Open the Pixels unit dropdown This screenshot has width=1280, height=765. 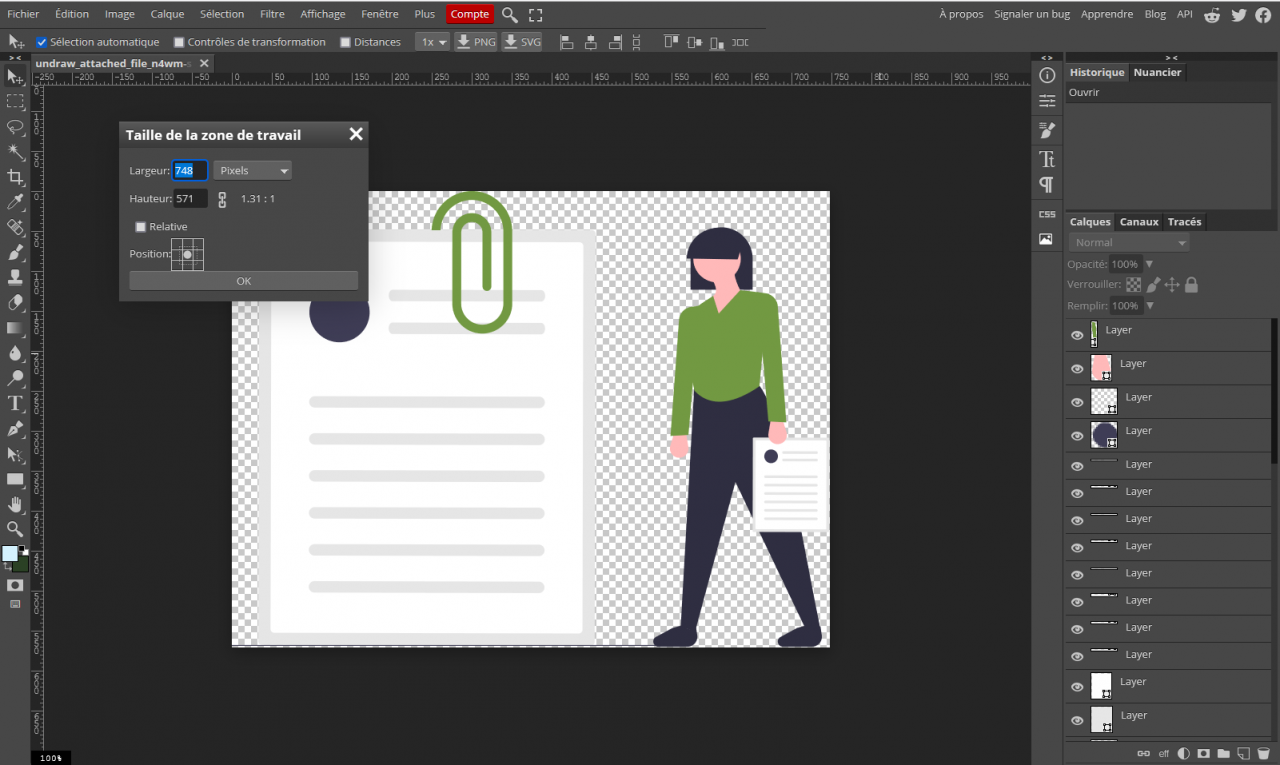(x=253, y=171)
